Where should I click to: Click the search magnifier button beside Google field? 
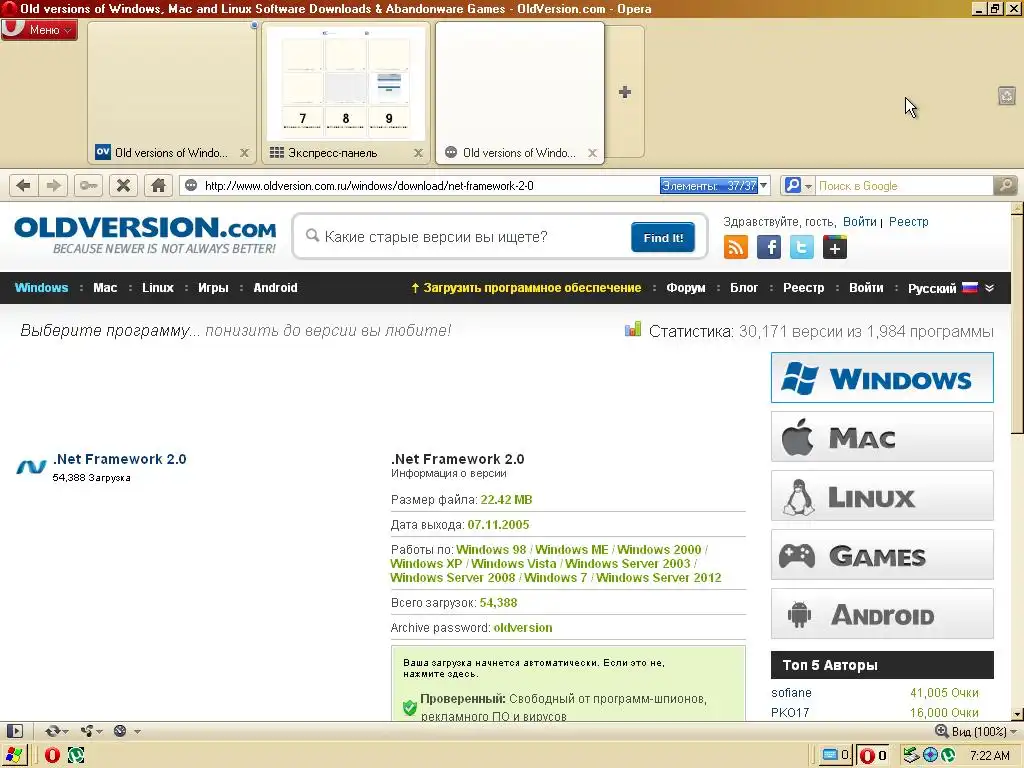click(x=1005, y=186)
